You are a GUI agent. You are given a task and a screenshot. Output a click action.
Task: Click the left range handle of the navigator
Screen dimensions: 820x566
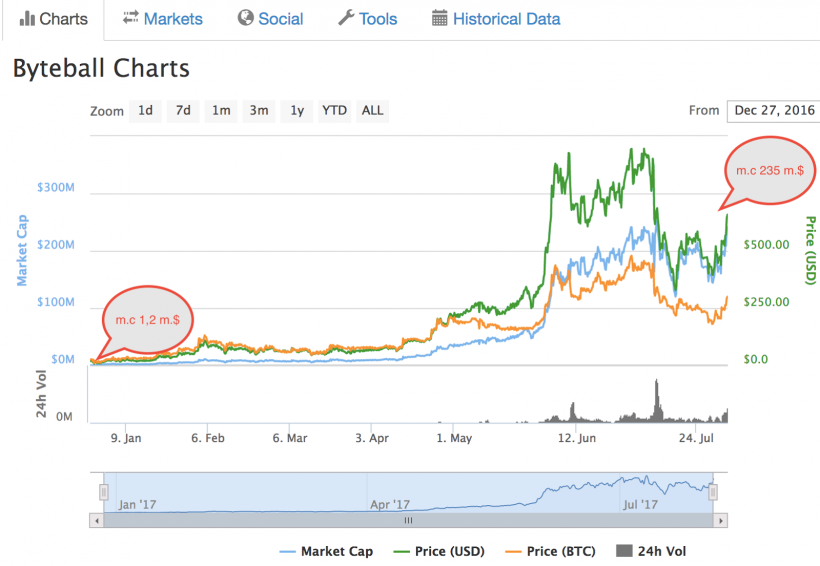(x=103, y=492)
